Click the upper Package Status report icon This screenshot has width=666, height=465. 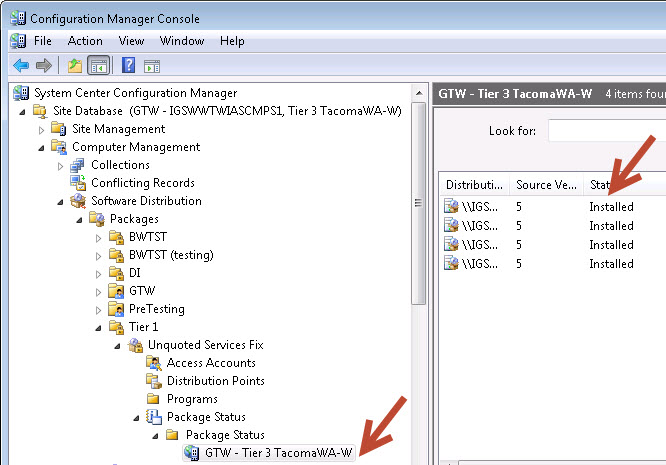pos(154,417)
